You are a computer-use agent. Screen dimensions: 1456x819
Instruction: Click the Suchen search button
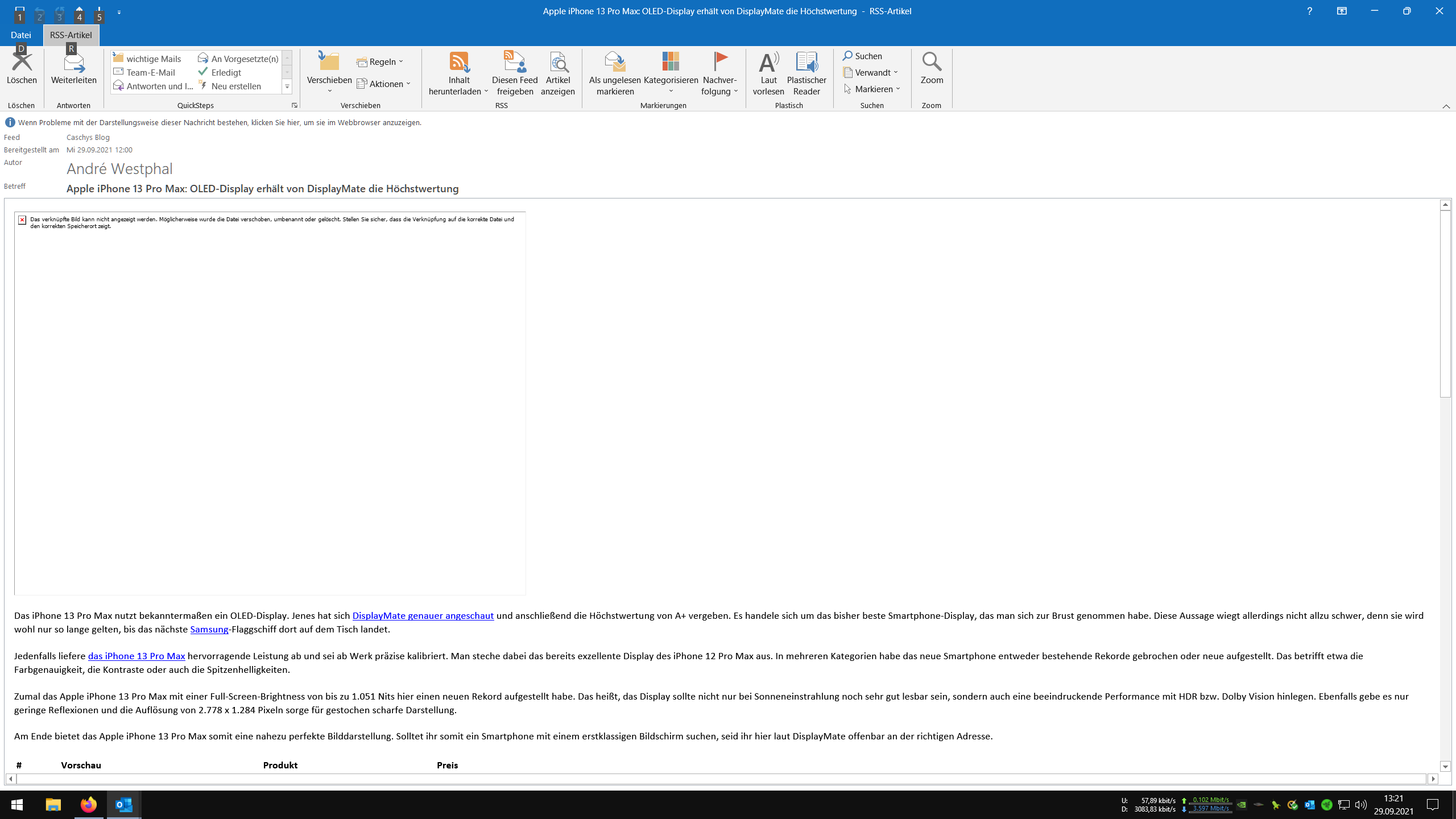(862, 56)
